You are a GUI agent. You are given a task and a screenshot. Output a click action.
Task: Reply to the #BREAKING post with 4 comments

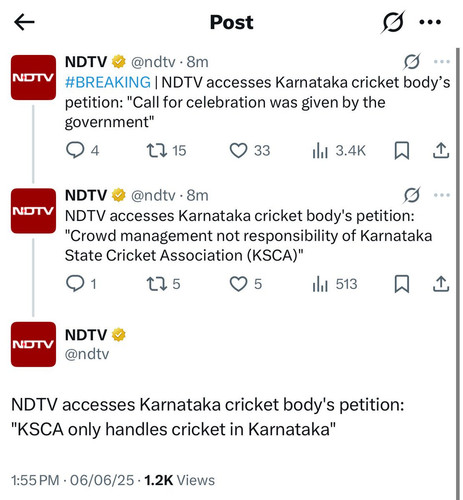(82, 150)
